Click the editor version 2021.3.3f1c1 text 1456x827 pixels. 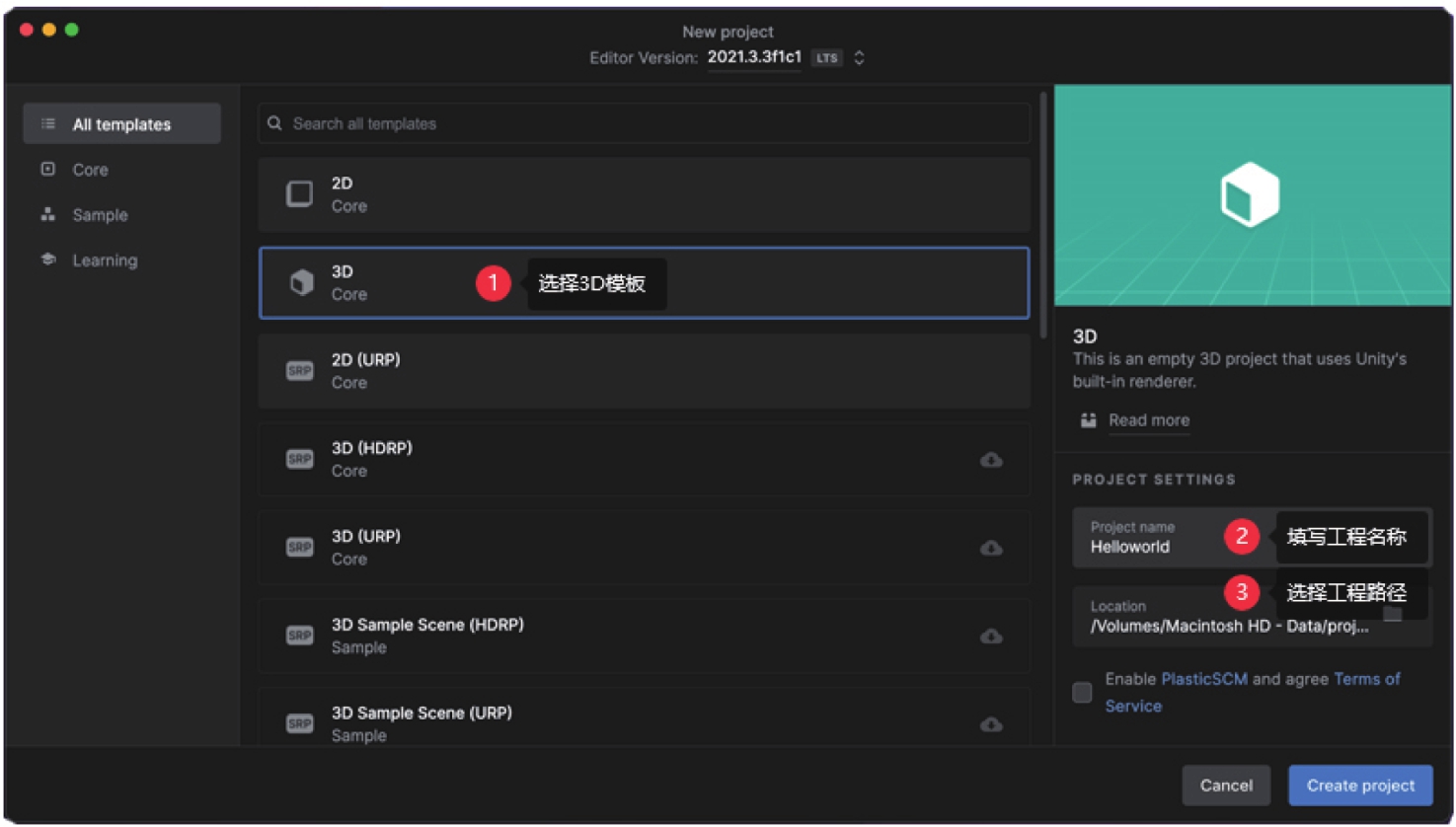click(754, 56)
